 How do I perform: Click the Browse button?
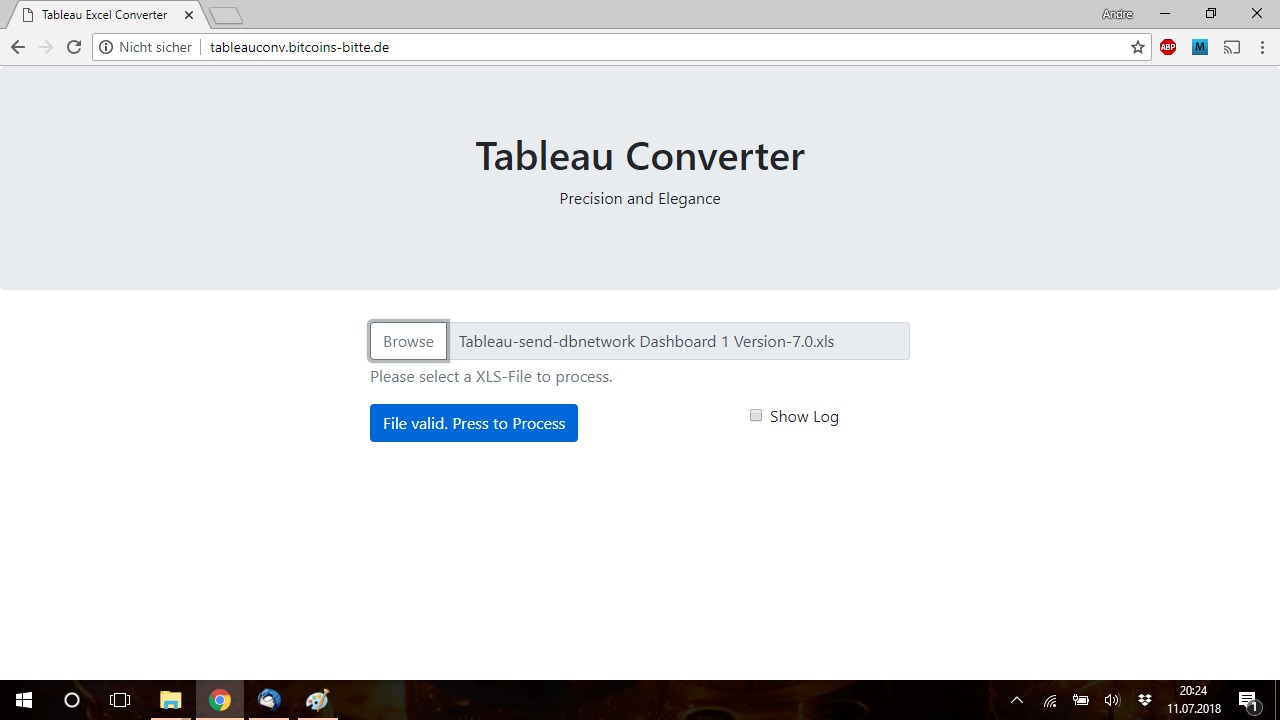point(408,341)
